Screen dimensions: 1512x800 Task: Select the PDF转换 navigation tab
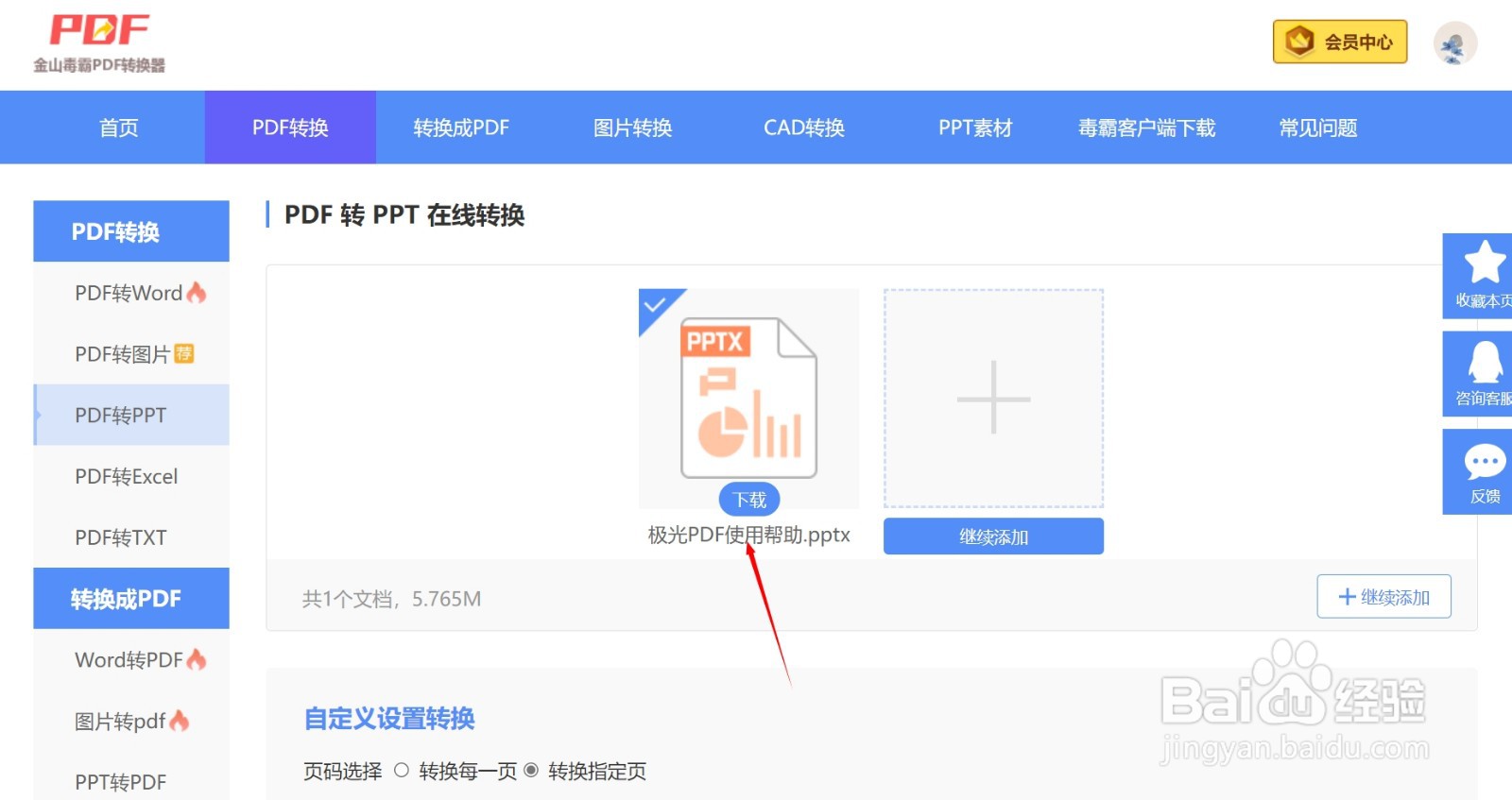tap(290, 128)
